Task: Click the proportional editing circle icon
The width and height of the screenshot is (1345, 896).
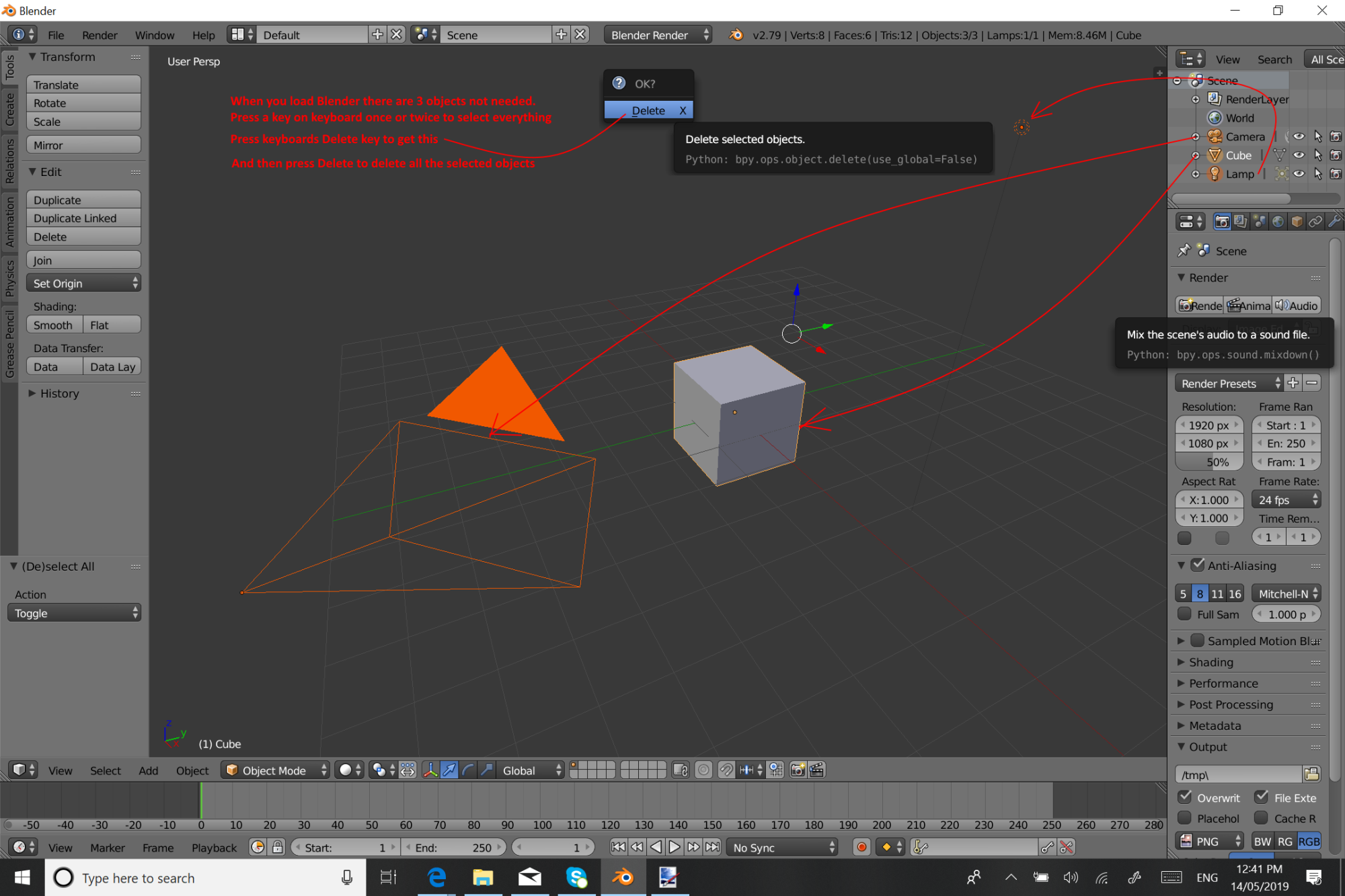Action: tap(703, 770)
